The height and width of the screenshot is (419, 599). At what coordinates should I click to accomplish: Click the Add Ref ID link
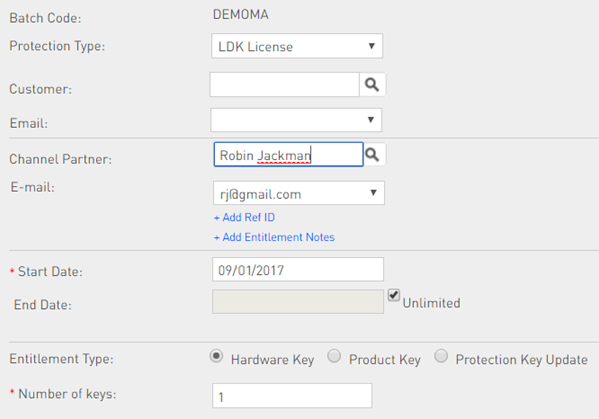coord(244,217)
